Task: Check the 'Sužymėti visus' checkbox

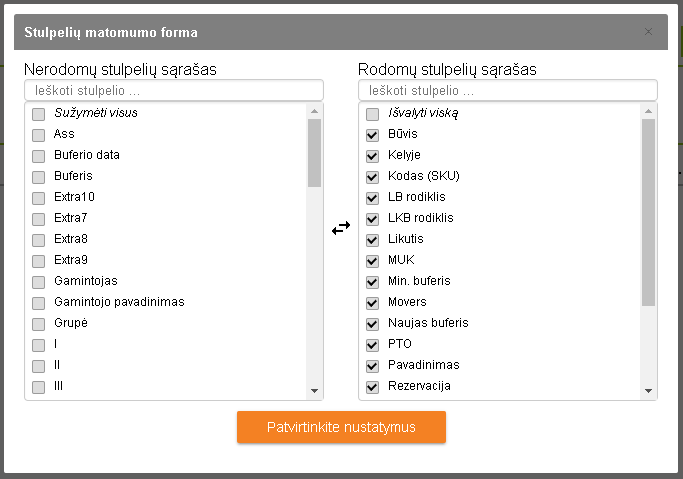Action: point(39,114)
